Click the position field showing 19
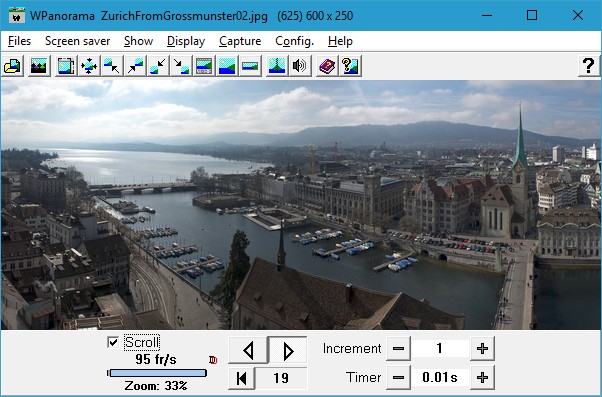Viewport: 602px width, 397px height. (281, 378)
